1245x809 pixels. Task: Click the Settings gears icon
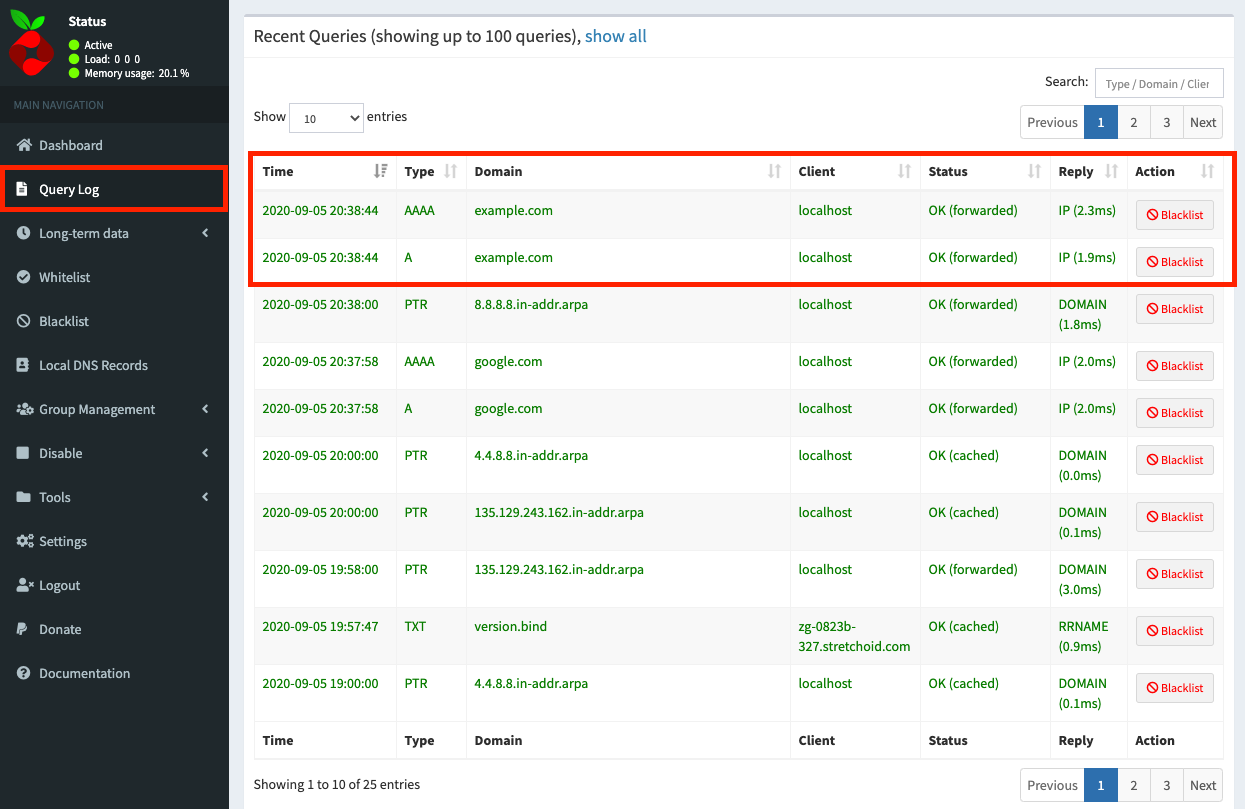[24, 541]
